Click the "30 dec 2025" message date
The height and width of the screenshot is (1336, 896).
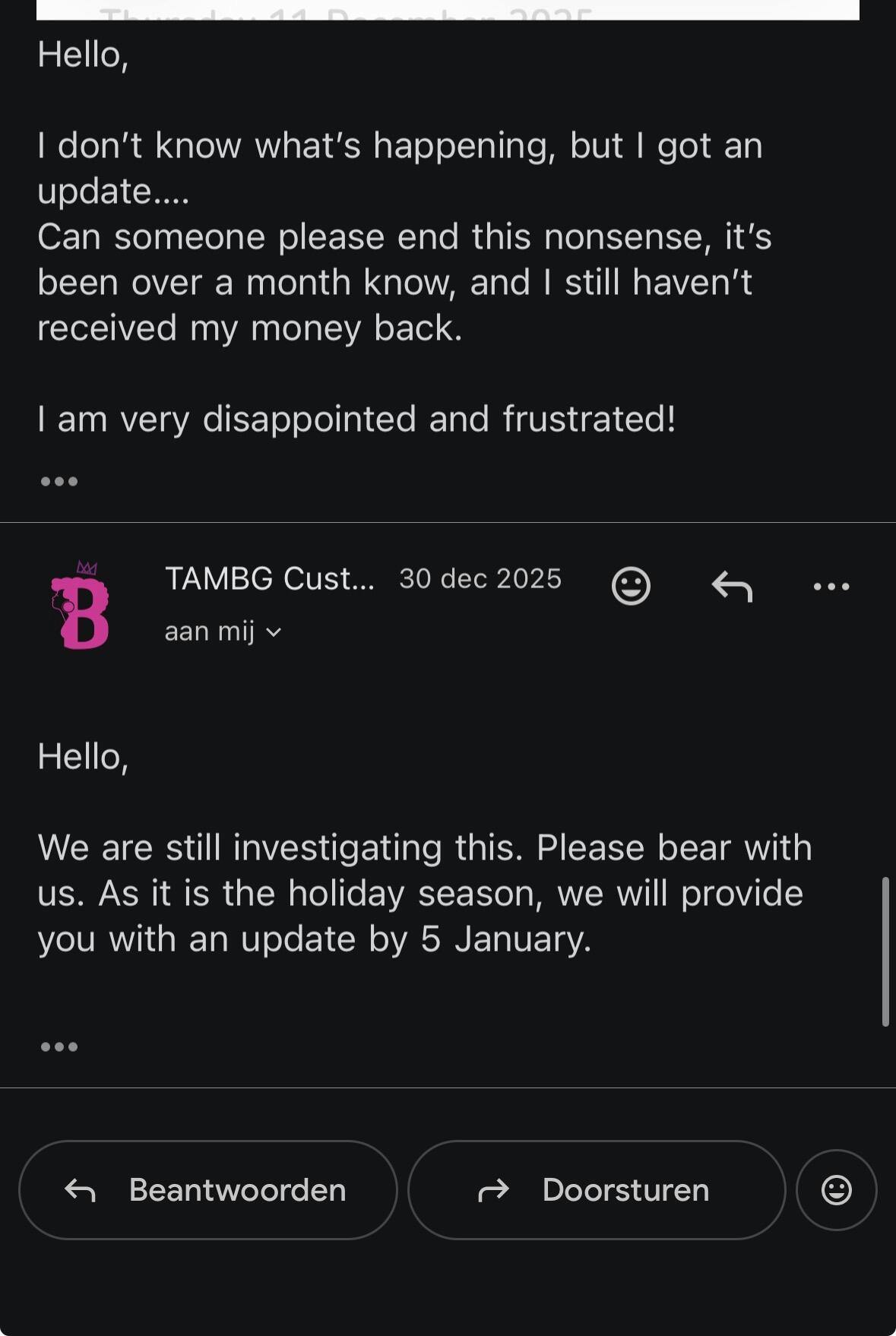pos(480,579)
